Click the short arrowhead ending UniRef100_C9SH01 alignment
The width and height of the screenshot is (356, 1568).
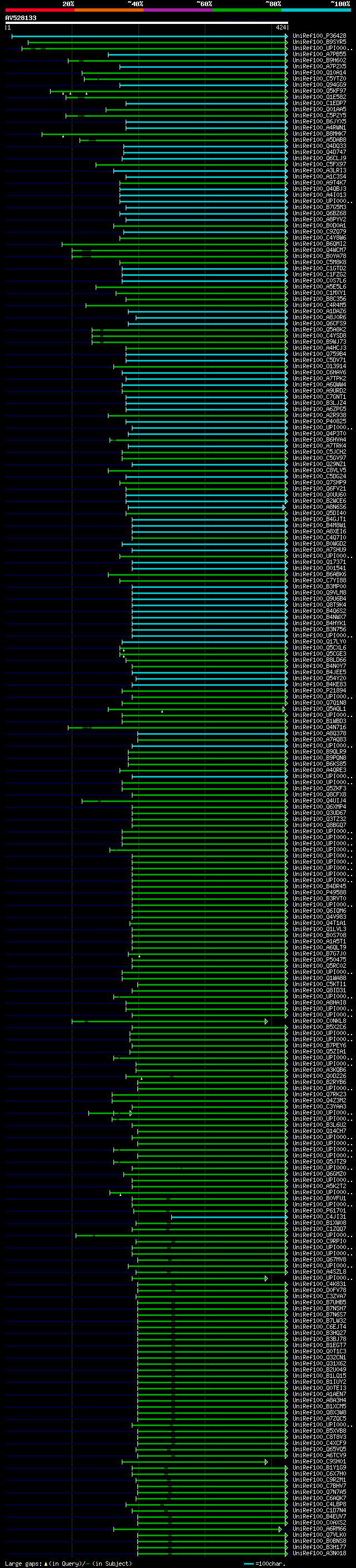point(266,1461)
